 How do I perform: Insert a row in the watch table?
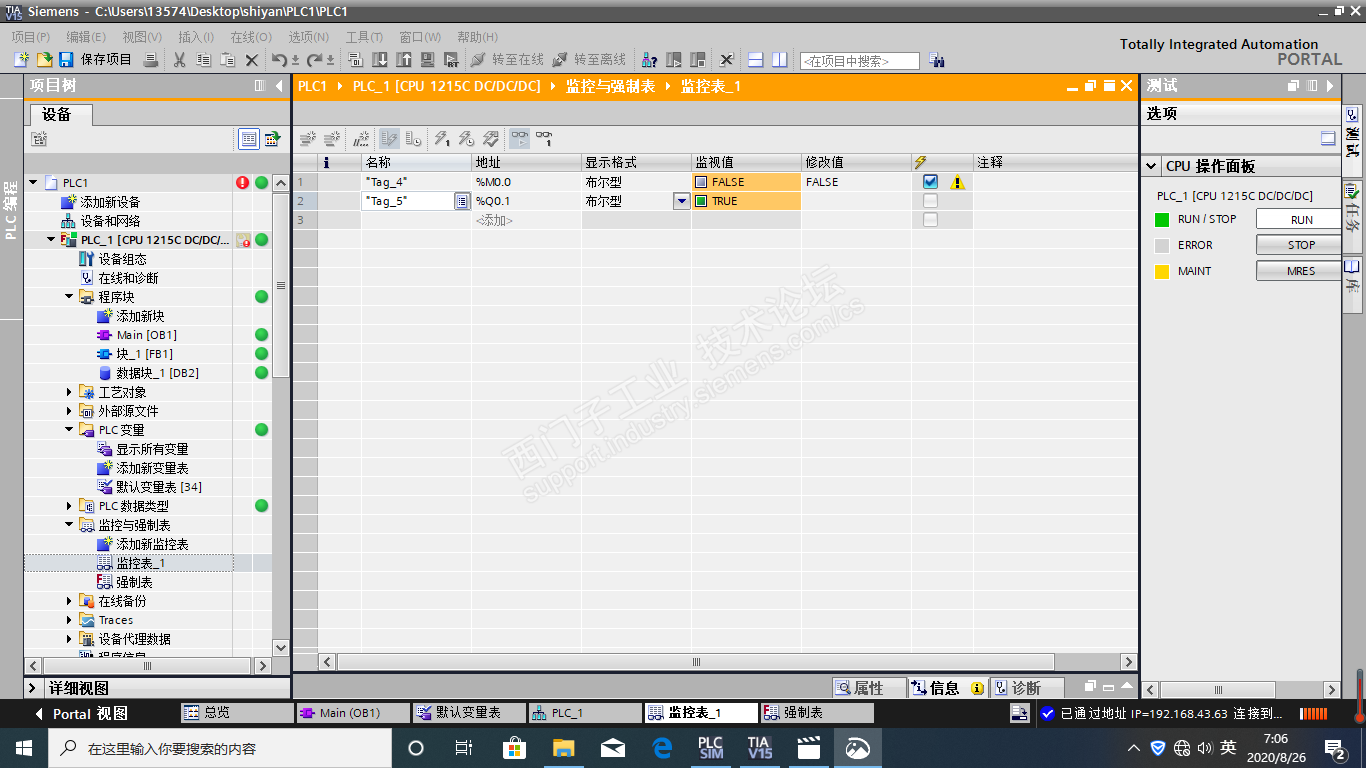tap(308, 139)
